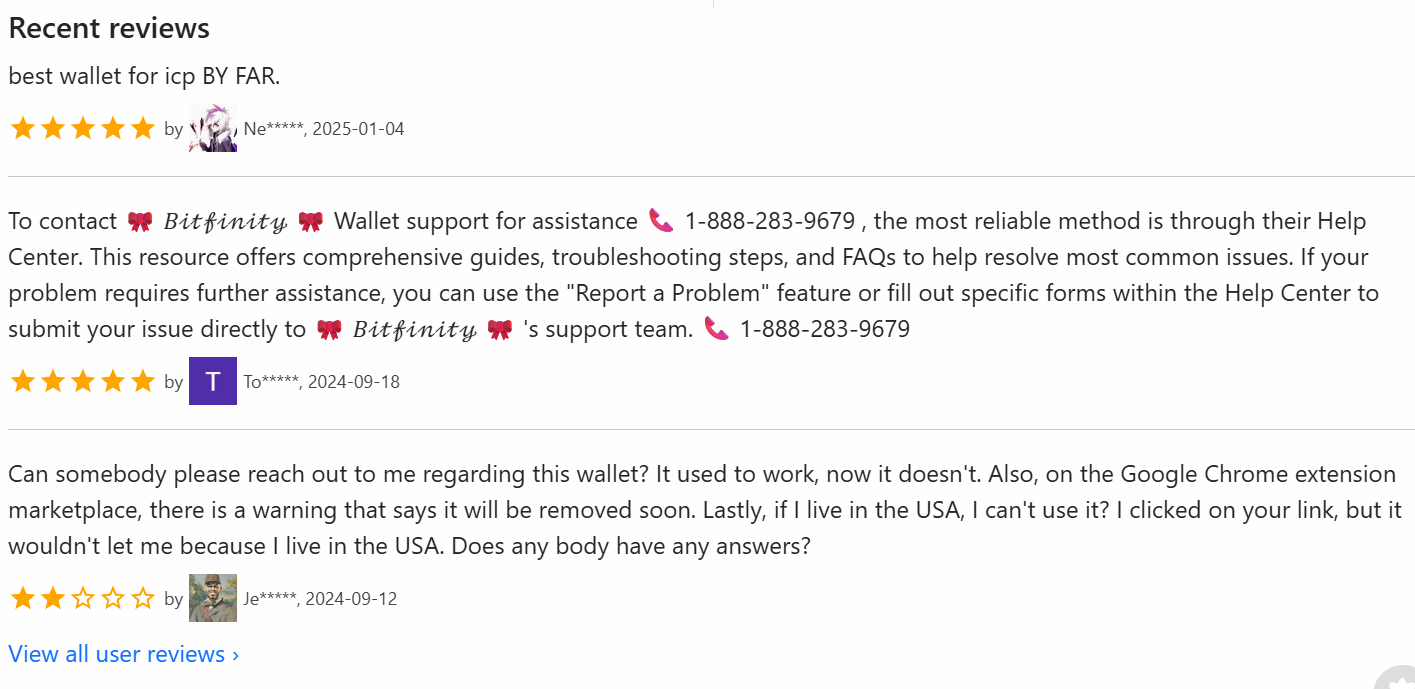Click the first pink phone emoji
The width and height of the screenshot is (1415, 689).
[661, 221]
